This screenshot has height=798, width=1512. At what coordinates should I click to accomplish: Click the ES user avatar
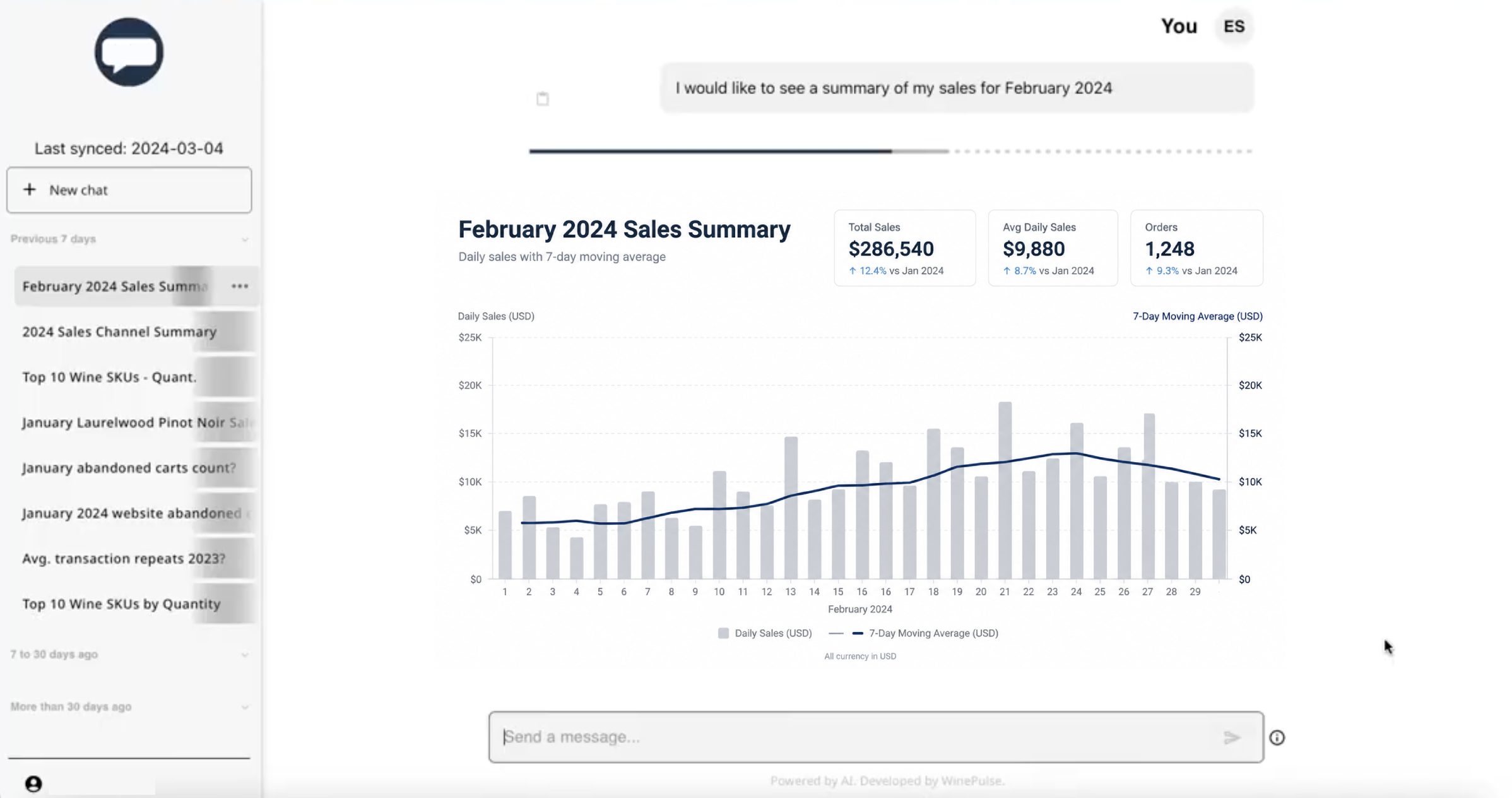pos(1234,27)
